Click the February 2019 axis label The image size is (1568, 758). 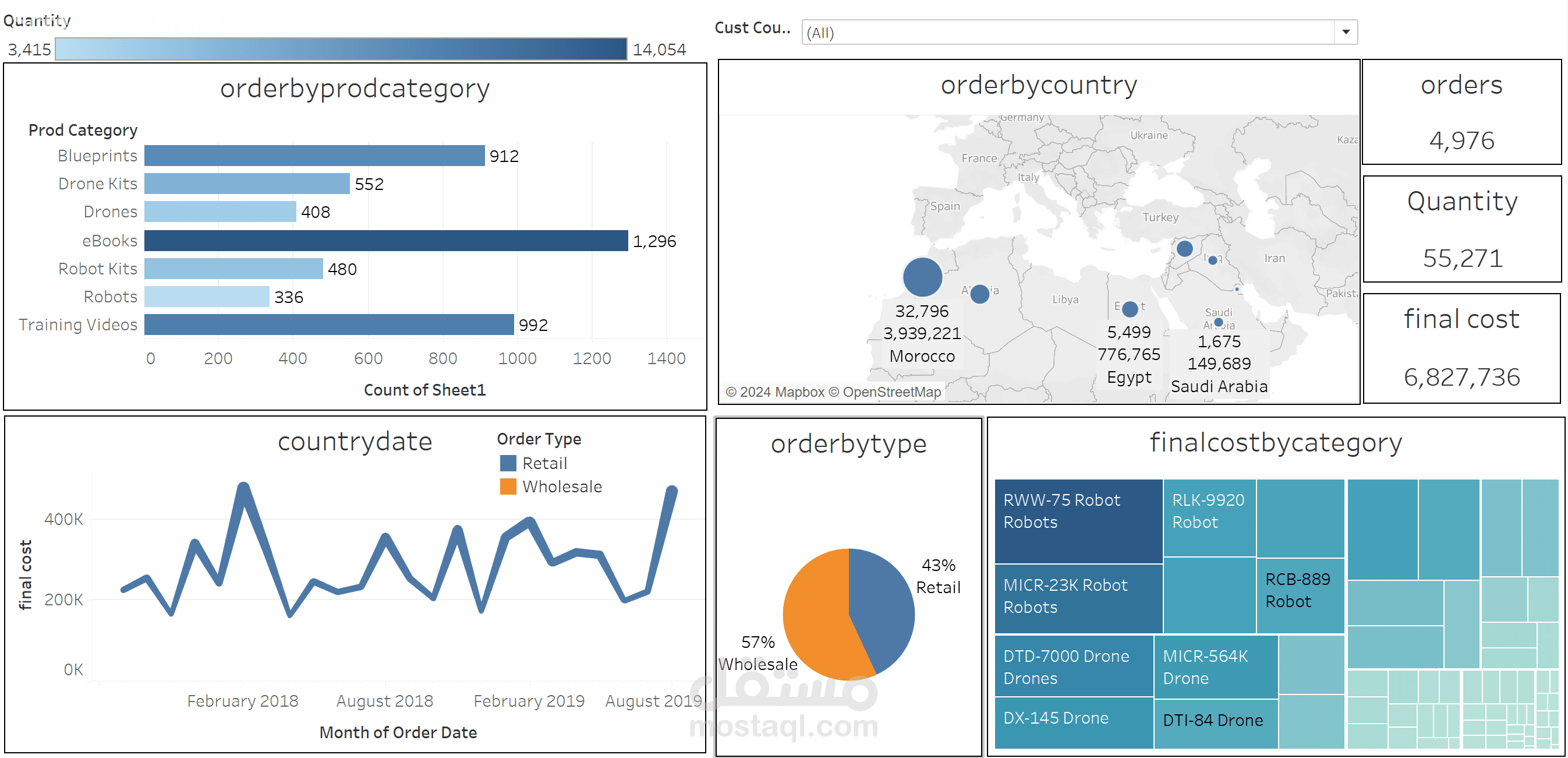529,701
